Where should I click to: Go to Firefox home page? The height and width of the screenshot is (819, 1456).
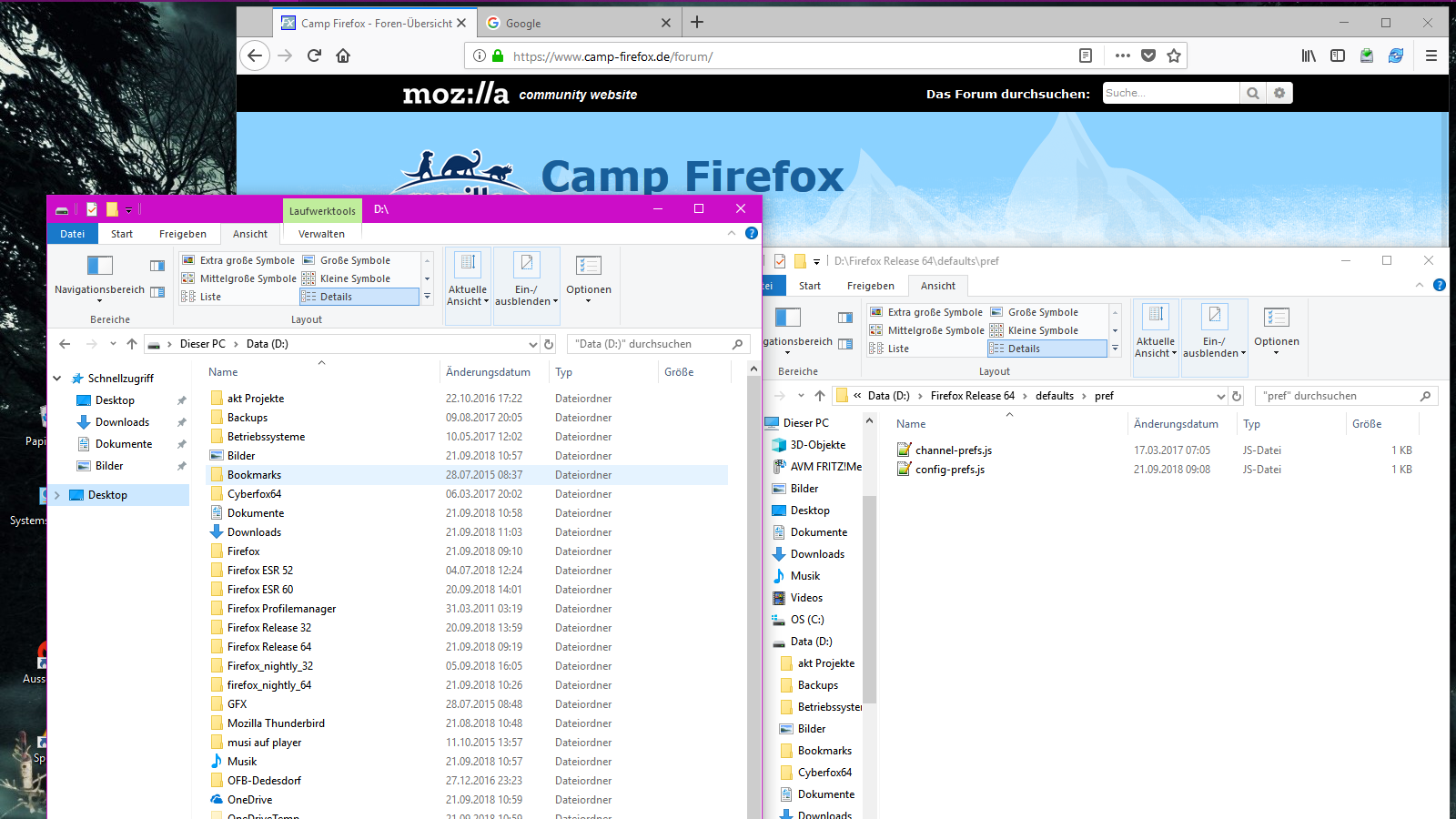pyautogui.click(x=343, y=56)
